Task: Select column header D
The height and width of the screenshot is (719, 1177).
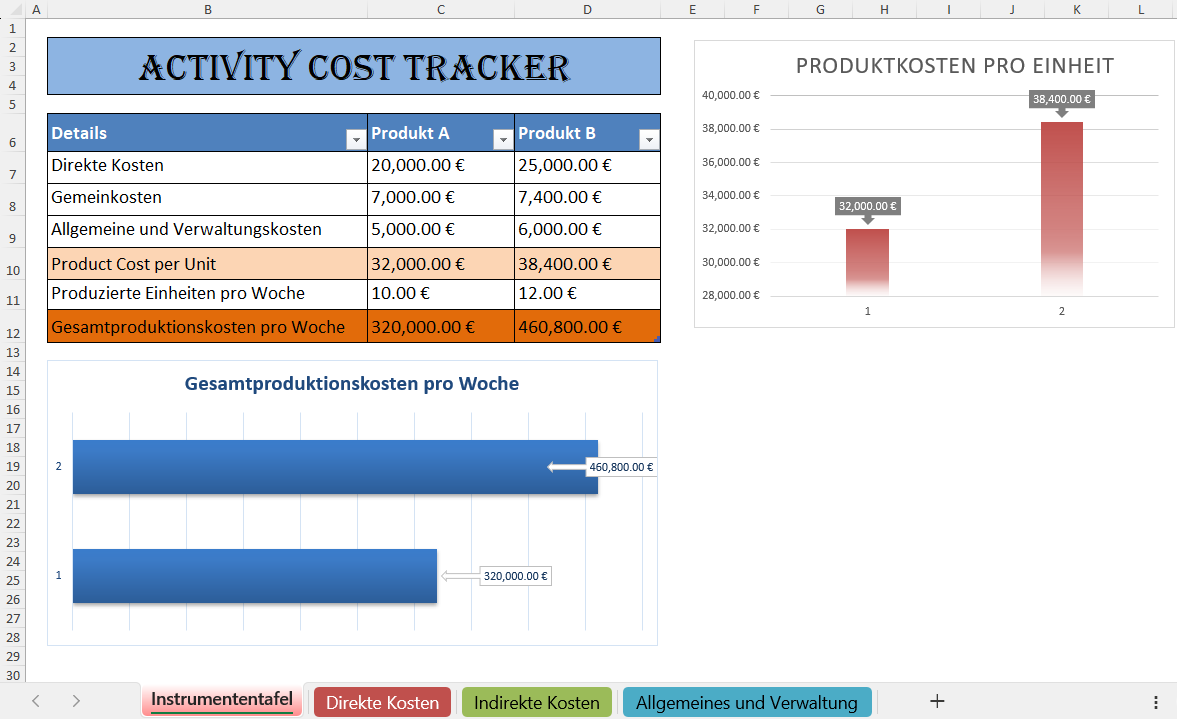Action: tap(587, 8)
